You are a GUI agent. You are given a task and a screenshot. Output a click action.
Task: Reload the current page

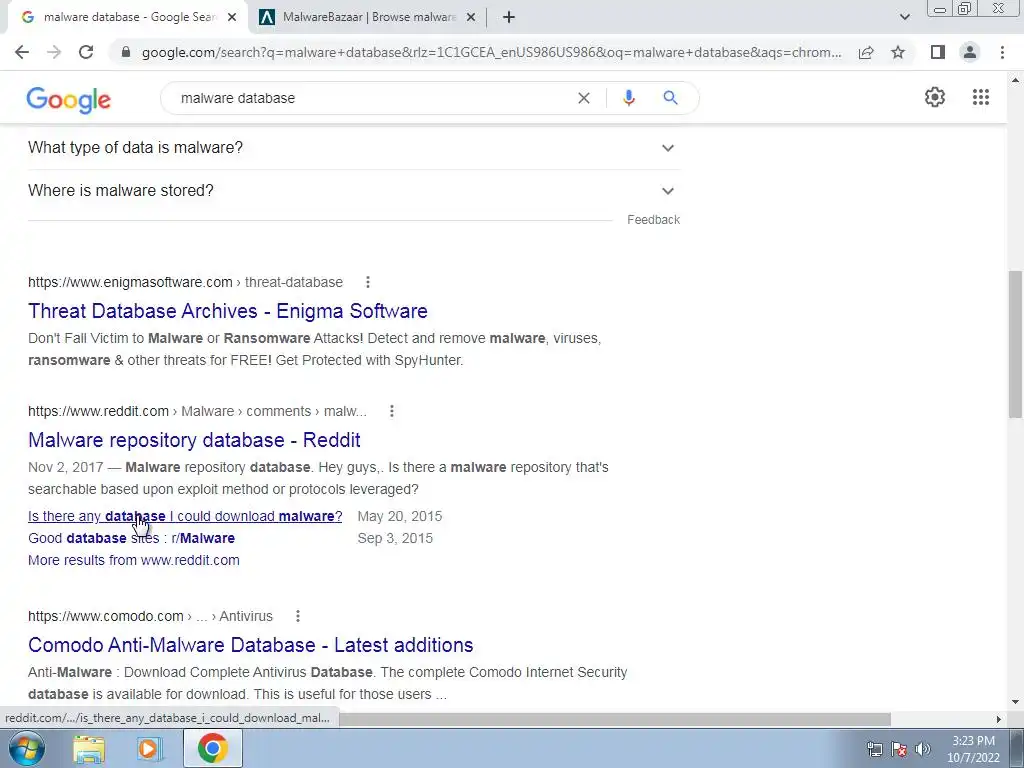[86, 52]
